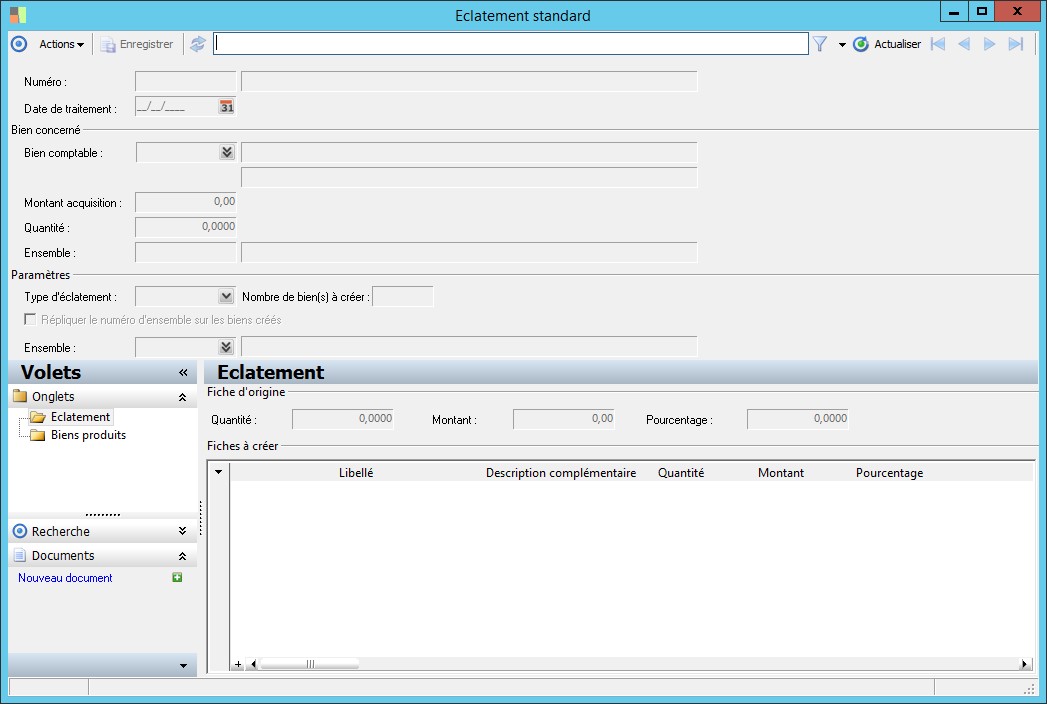The image size is (1047, 704).
Task: Click the Actualiser refresh button
Action: 887,44
